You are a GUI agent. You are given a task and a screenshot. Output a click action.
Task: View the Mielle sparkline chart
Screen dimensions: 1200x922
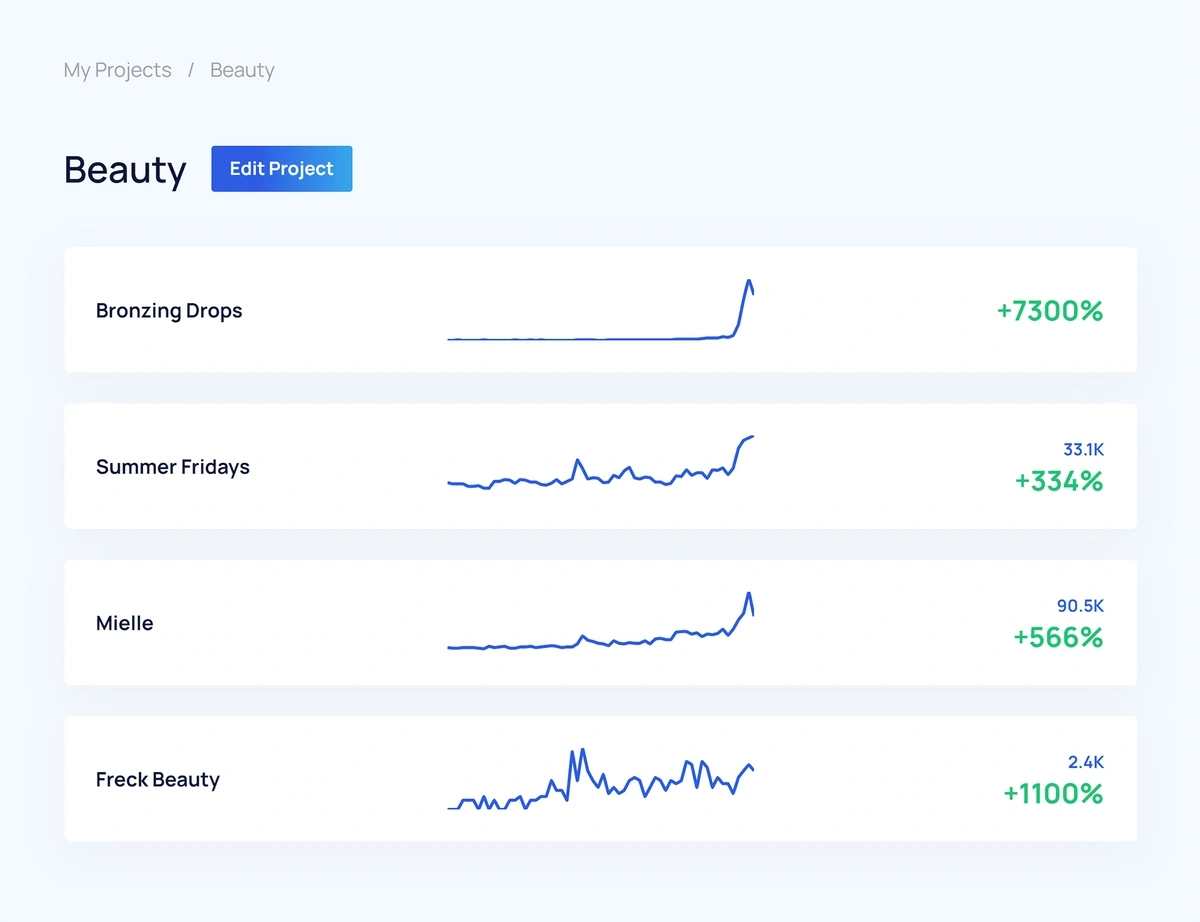600,621
